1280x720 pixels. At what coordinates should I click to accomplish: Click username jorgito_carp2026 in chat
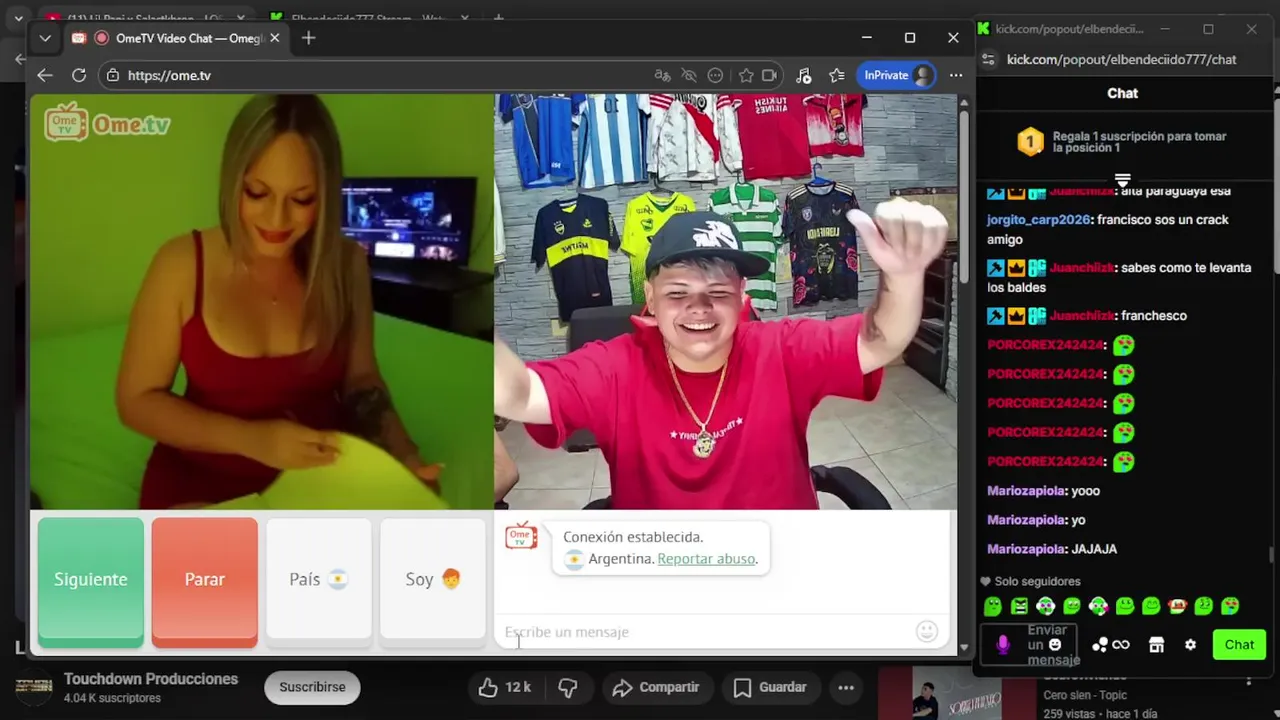tap(1038, 220)
